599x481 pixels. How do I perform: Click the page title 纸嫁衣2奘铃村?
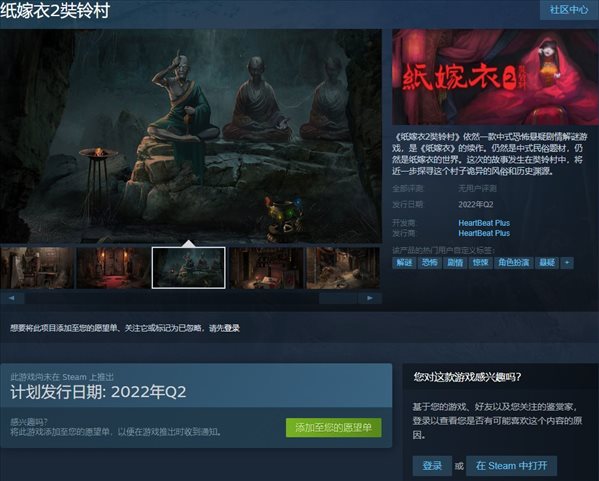55,10
